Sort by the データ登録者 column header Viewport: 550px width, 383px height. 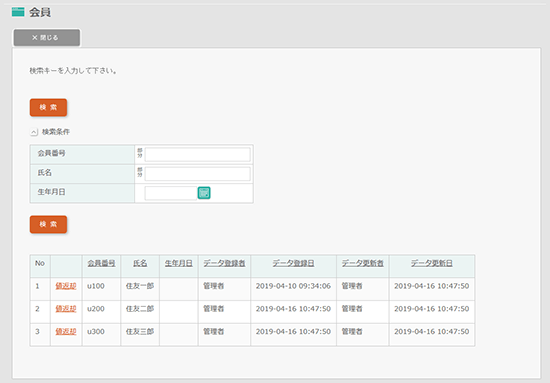[x=224, y=263]
